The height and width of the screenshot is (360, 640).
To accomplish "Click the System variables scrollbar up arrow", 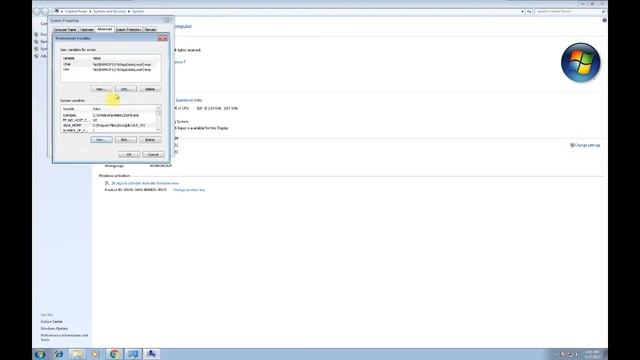I will click(x=158, y=109).
